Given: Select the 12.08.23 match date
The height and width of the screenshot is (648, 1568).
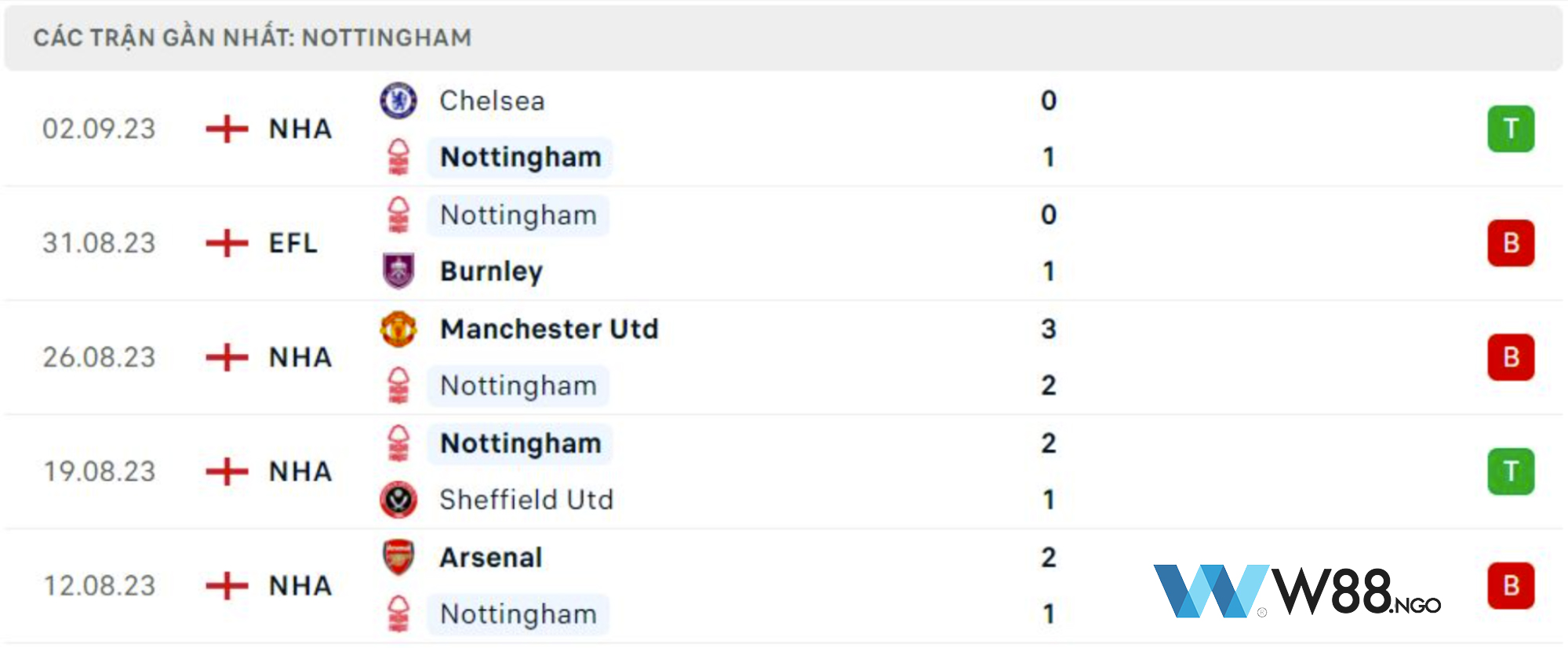Looking at the screenshot, I should [x=100, y=586].
